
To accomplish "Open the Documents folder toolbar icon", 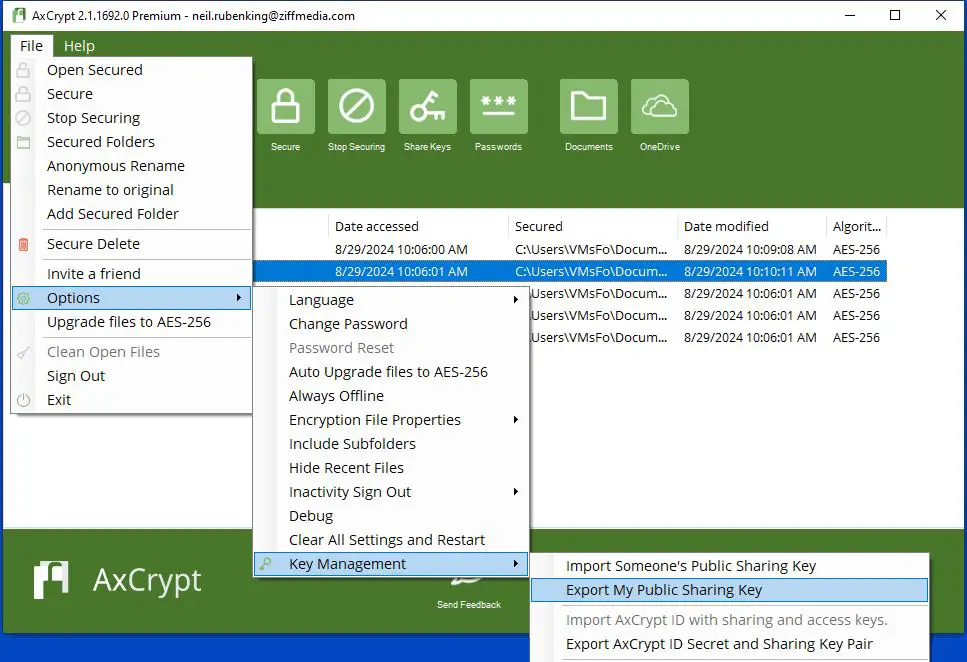I will 588,106.
